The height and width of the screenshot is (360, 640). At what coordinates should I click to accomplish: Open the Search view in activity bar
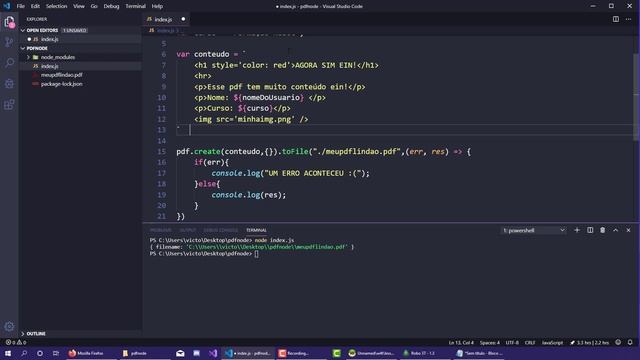[9, 63]
